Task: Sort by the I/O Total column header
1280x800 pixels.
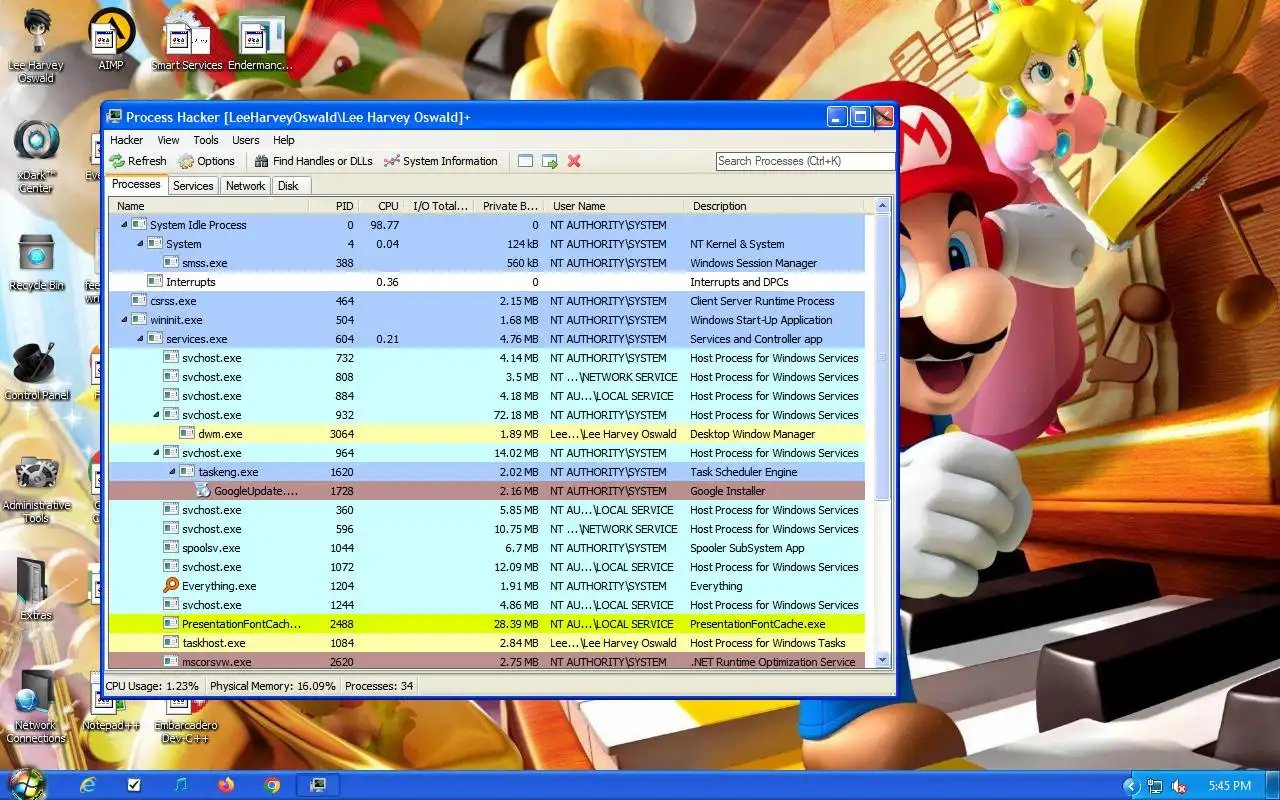Action: (440, 206)
